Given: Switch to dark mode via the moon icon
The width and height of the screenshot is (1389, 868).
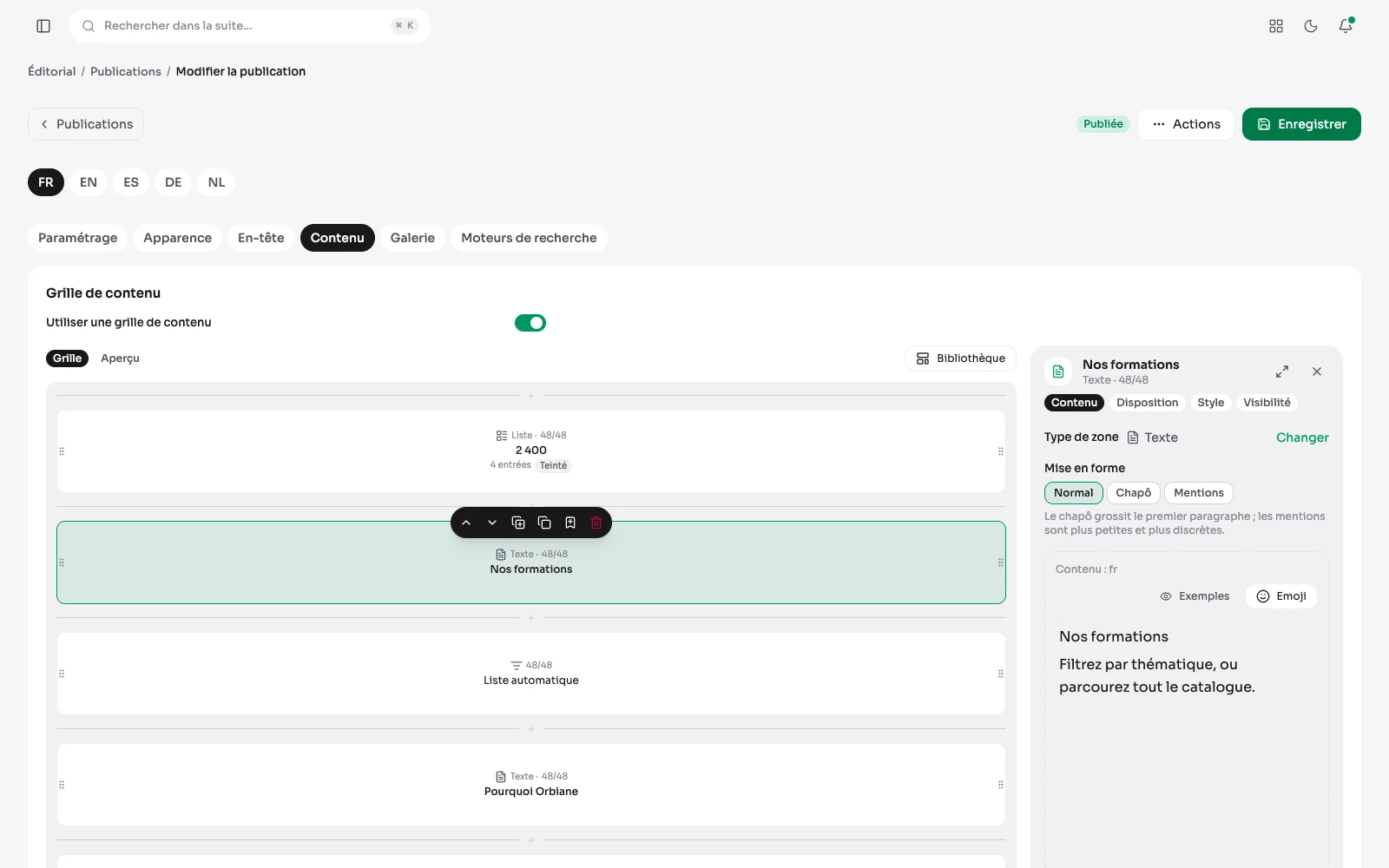Looking at the screenshot, I should click(x=1311, y=26).
